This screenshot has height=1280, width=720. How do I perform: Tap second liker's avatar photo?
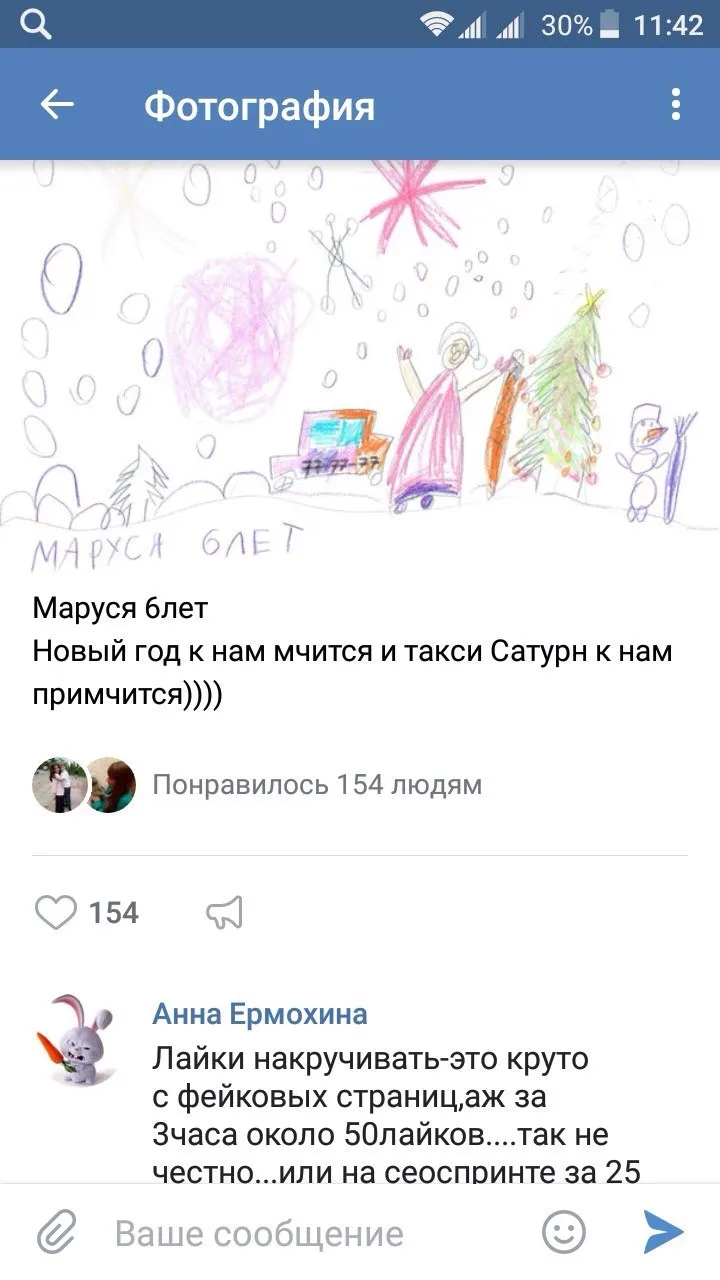[109, 785]
